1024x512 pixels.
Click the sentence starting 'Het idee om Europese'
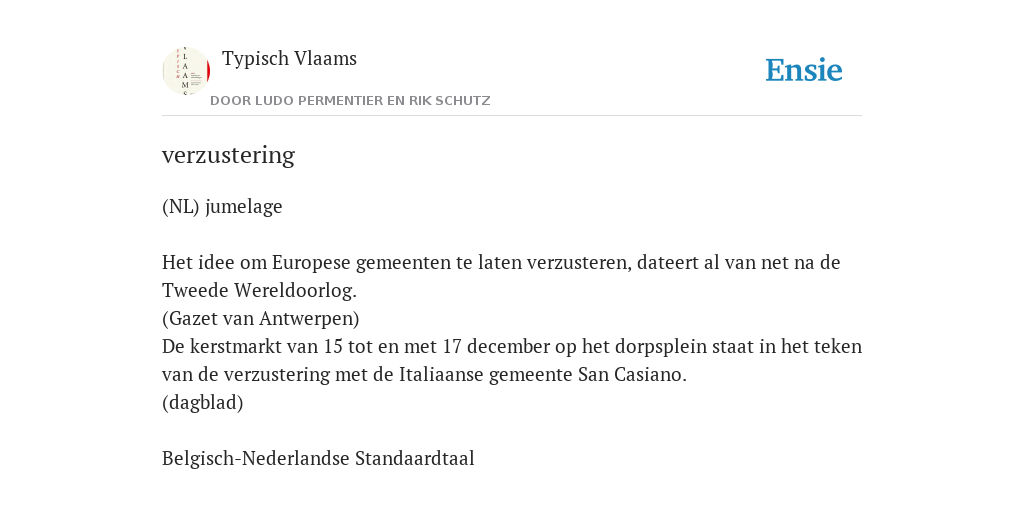point(501,276)
